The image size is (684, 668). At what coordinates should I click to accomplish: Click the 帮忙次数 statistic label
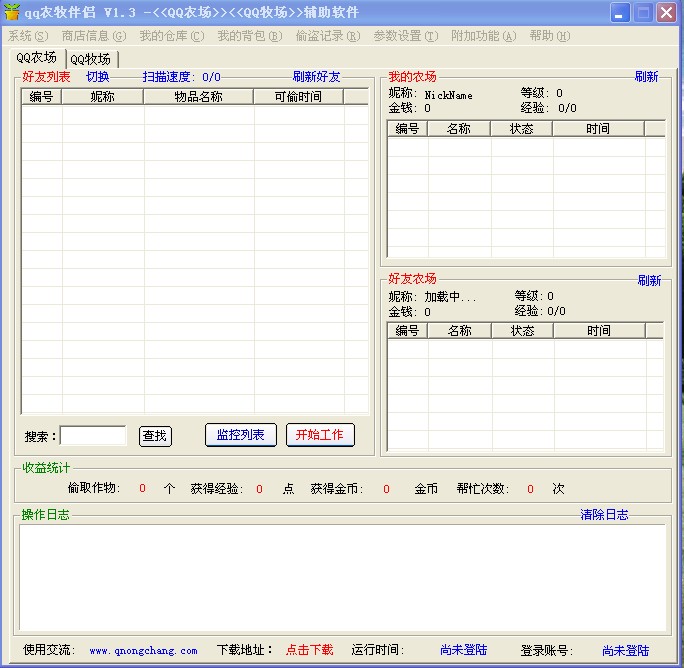483,488
